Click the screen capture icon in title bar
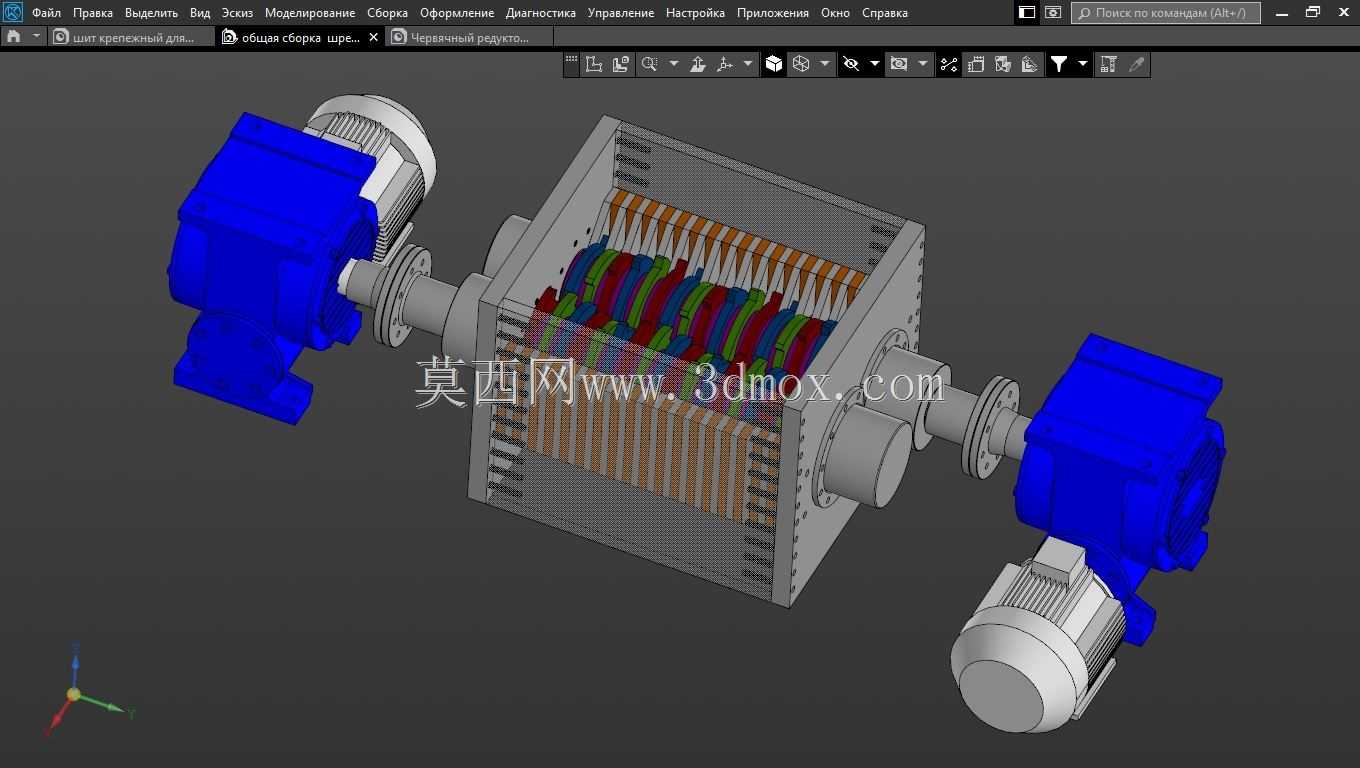The height and width of the screenshot is (768, 1360). click(1053, 13)
